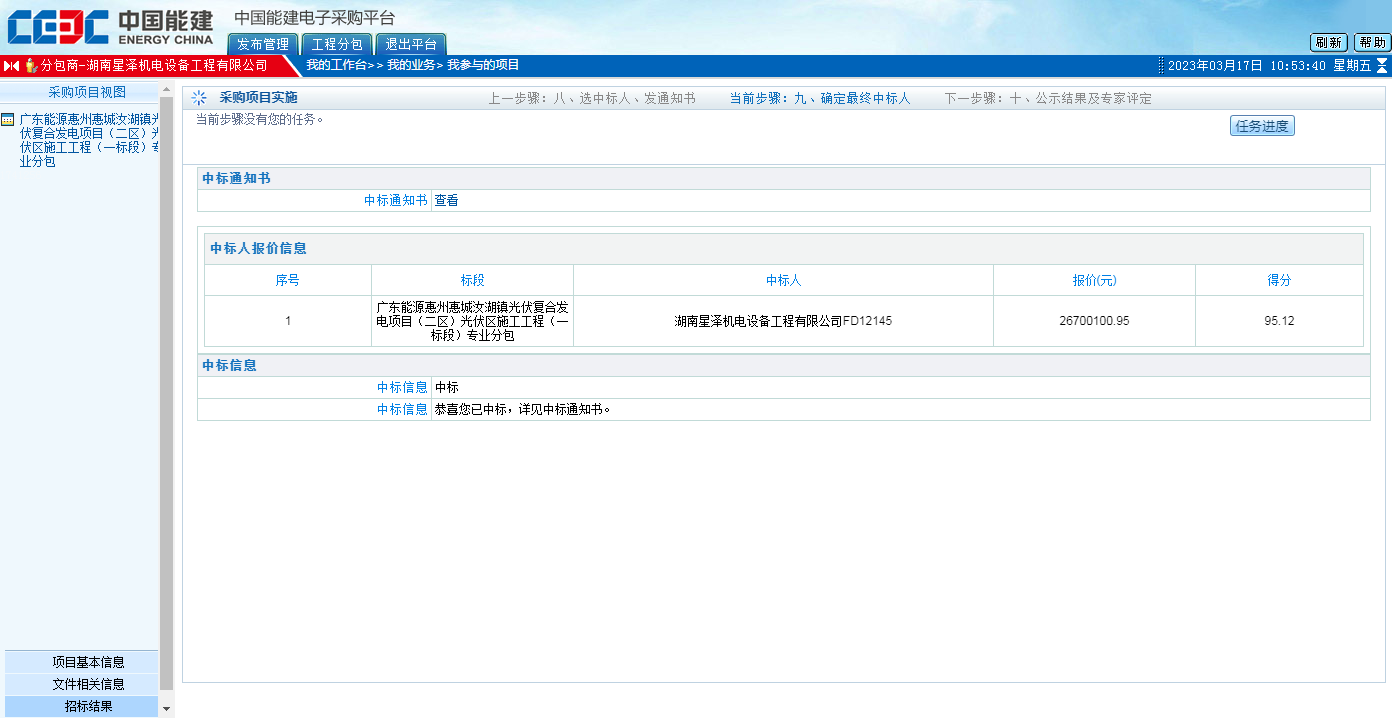Switch to the 工程分包 tab

337,45
